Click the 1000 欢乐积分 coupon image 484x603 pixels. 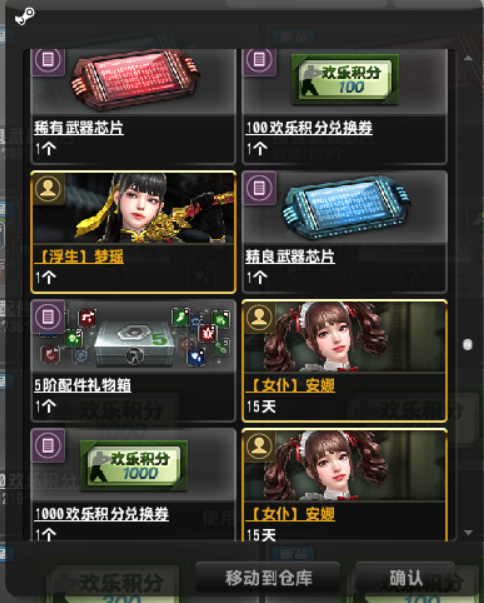pyautogui.click(x=134, y=465)
